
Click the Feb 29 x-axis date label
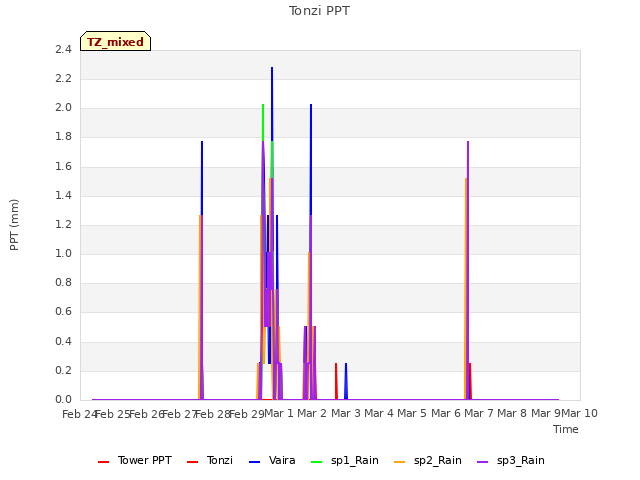pos(247,414)
